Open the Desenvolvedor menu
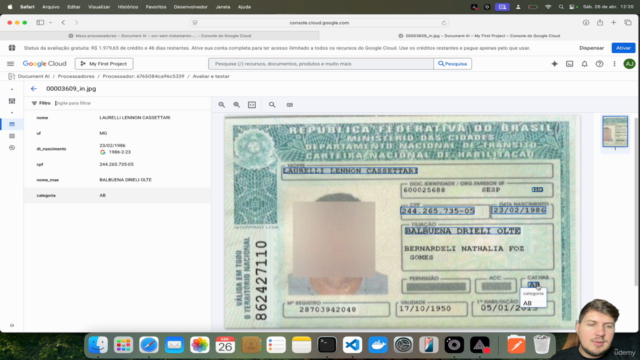The height and width of the screenshot is (360, 640). pyautogui.click(x=191, y=7)
